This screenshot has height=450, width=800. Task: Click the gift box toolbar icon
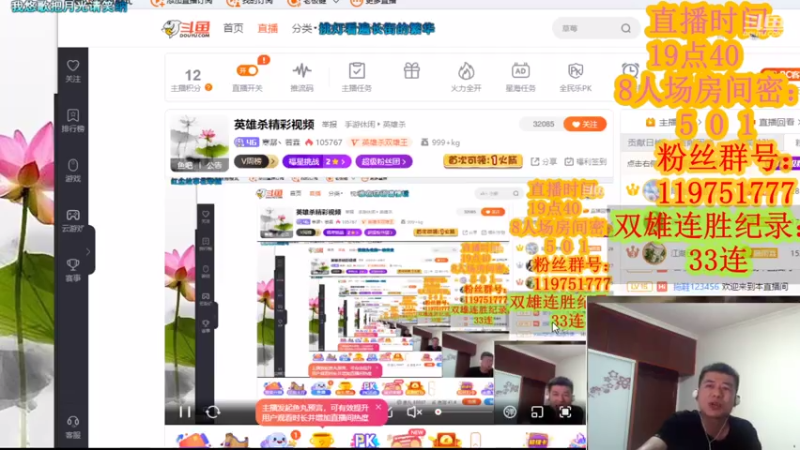(411, 71)
